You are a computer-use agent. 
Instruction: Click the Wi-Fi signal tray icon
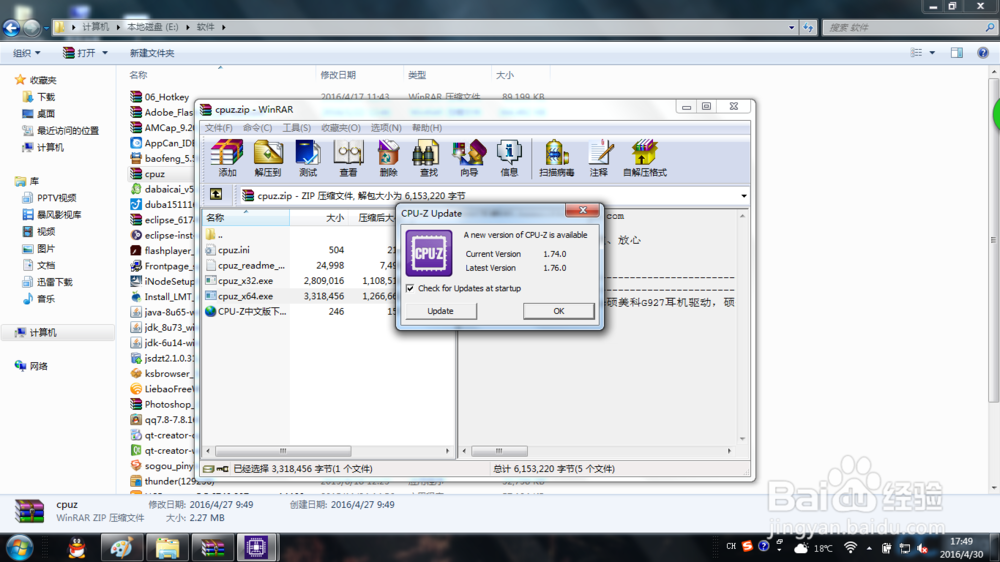point(850,548)
